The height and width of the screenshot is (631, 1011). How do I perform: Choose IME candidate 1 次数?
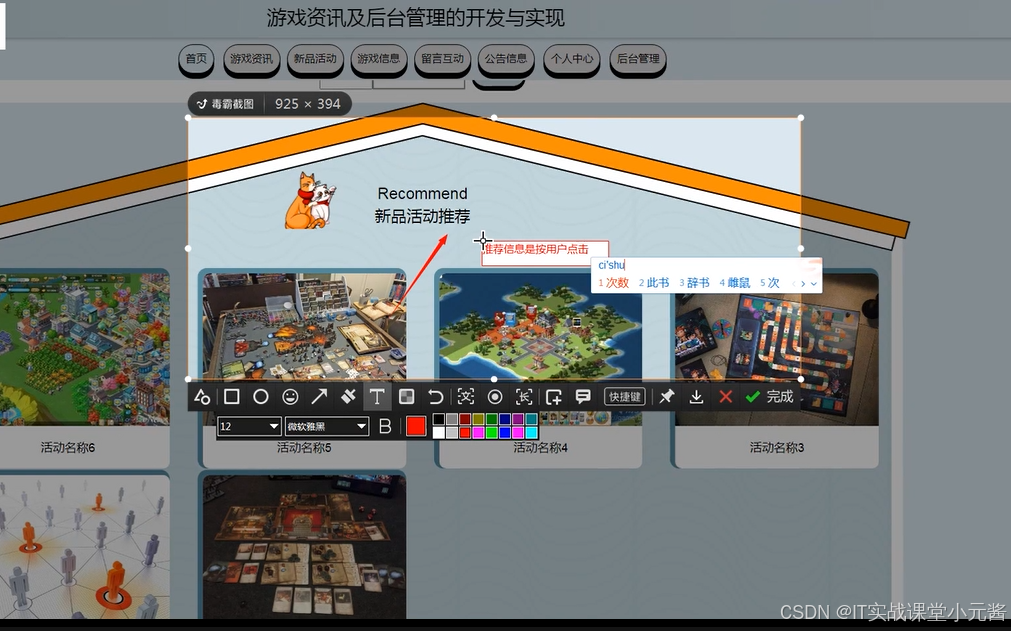(613, 283)
